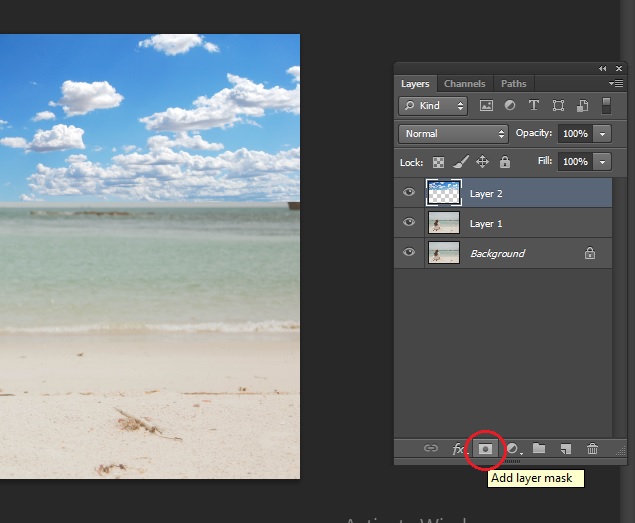Filter for pixel layers icon
The image size is (635, 523).
point(487,105)
